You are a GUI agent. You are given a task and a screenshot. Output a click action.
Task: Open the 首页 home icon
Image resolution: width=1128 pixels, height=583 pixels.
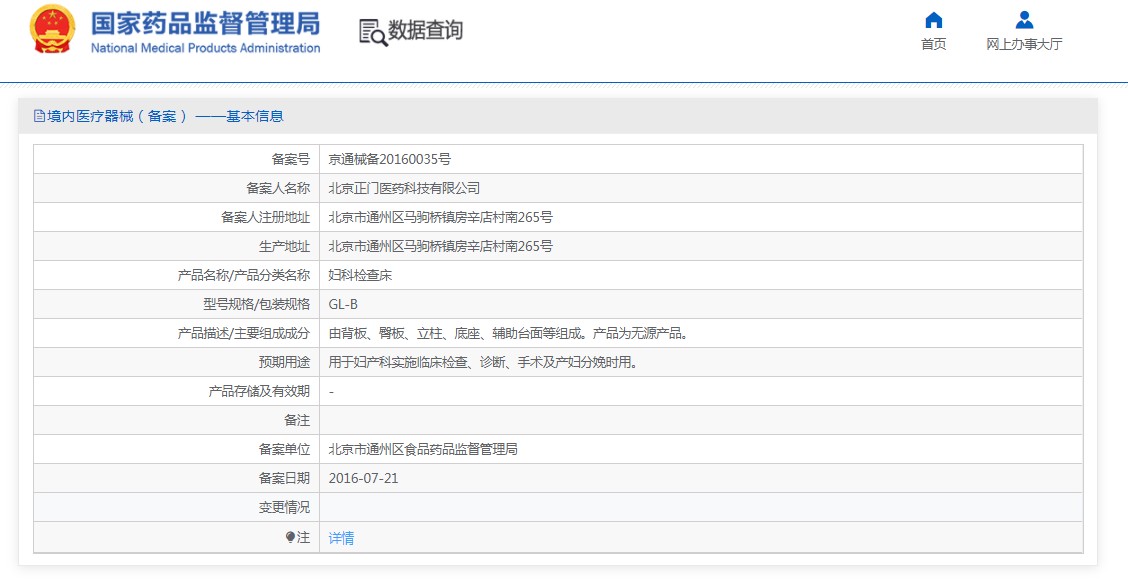point(933,19)
